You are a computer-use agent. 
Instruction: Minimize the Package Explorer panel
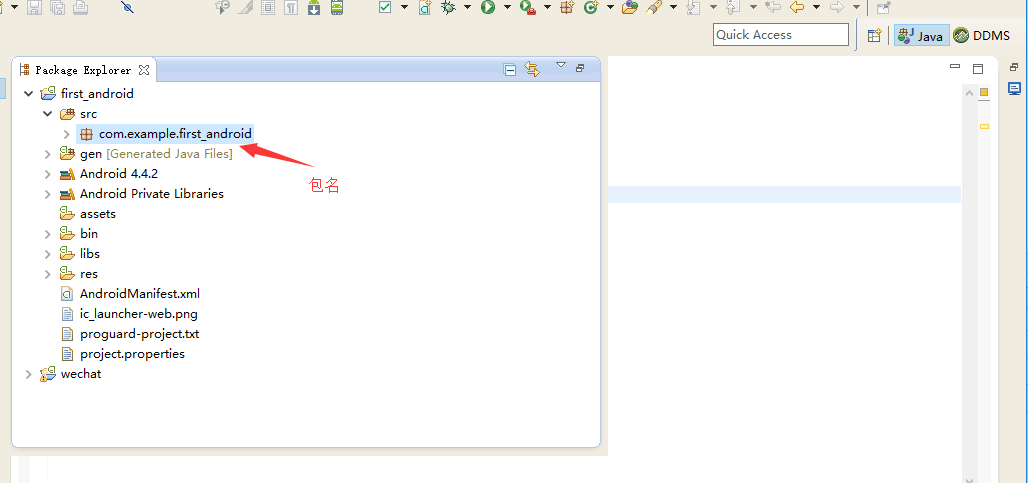(580, 68)
